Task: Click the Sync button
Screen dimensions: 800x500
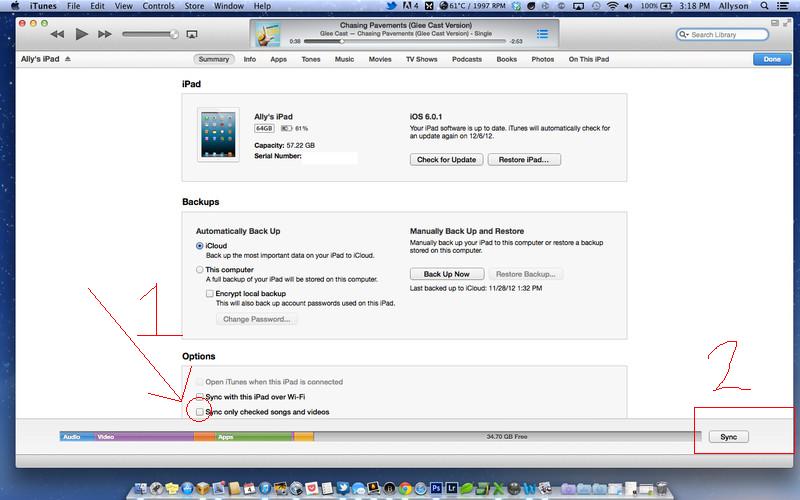Action: click(729, 437)
